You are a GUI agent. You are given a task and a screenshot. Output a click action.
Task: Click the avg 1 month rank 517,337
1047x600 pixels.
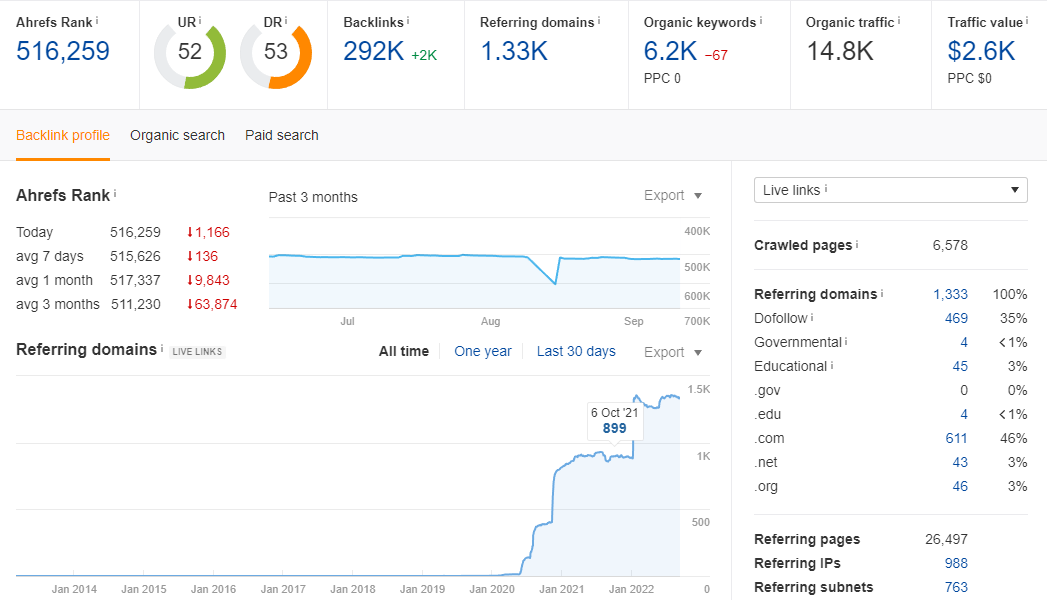coord(136,280)
